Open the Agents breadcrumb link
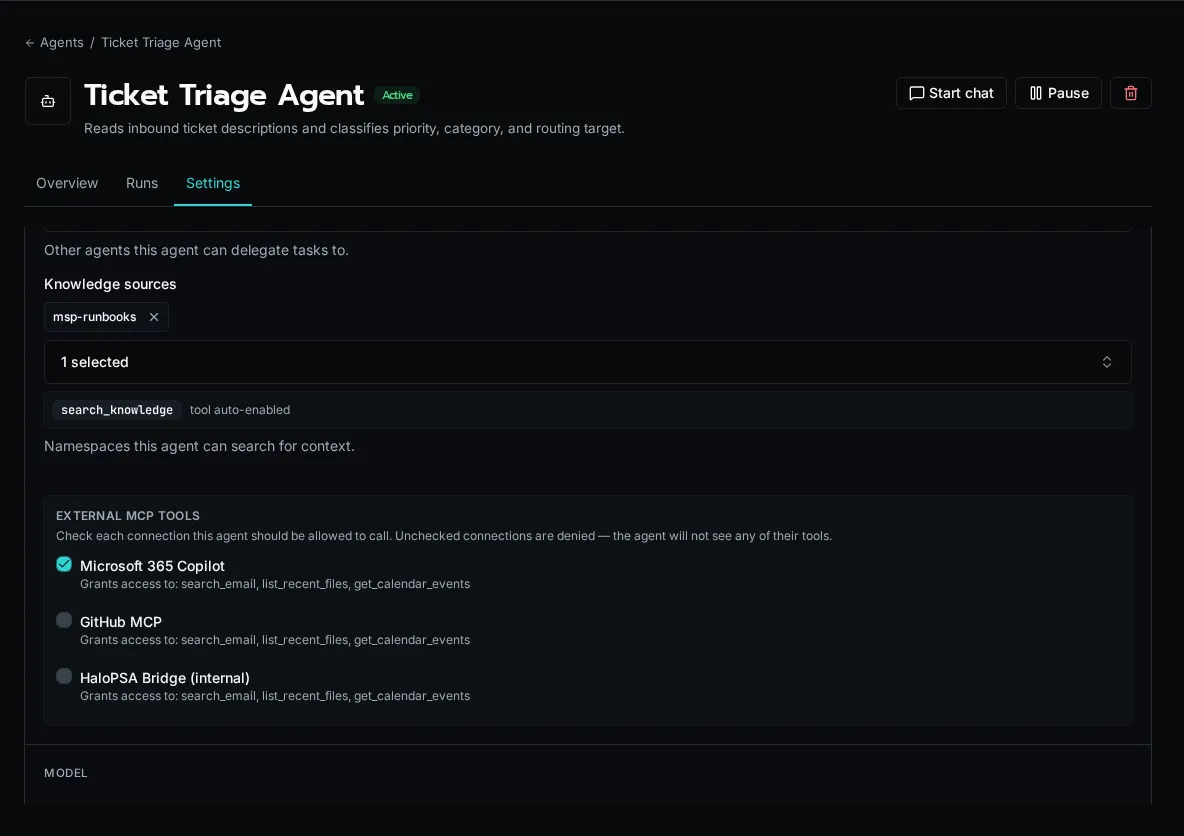Screen dimensions: 1184x836 [x=62, y=42]
